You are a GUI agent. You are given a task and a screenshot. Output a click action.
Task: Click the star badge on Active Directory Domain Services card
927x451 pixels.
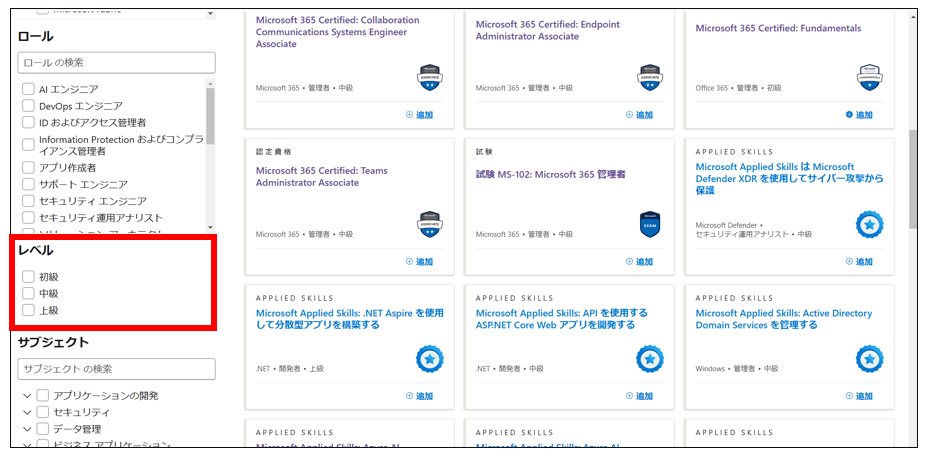(870, 359)
